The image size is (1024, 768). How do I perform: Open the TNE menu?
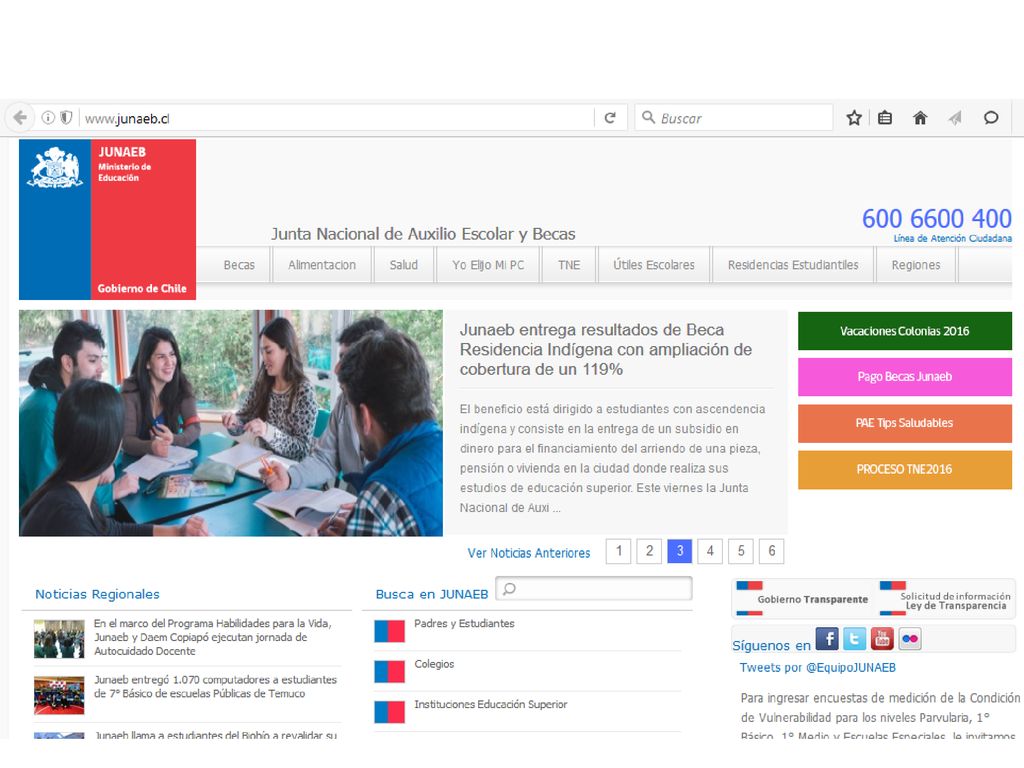(x=569, y=264)
